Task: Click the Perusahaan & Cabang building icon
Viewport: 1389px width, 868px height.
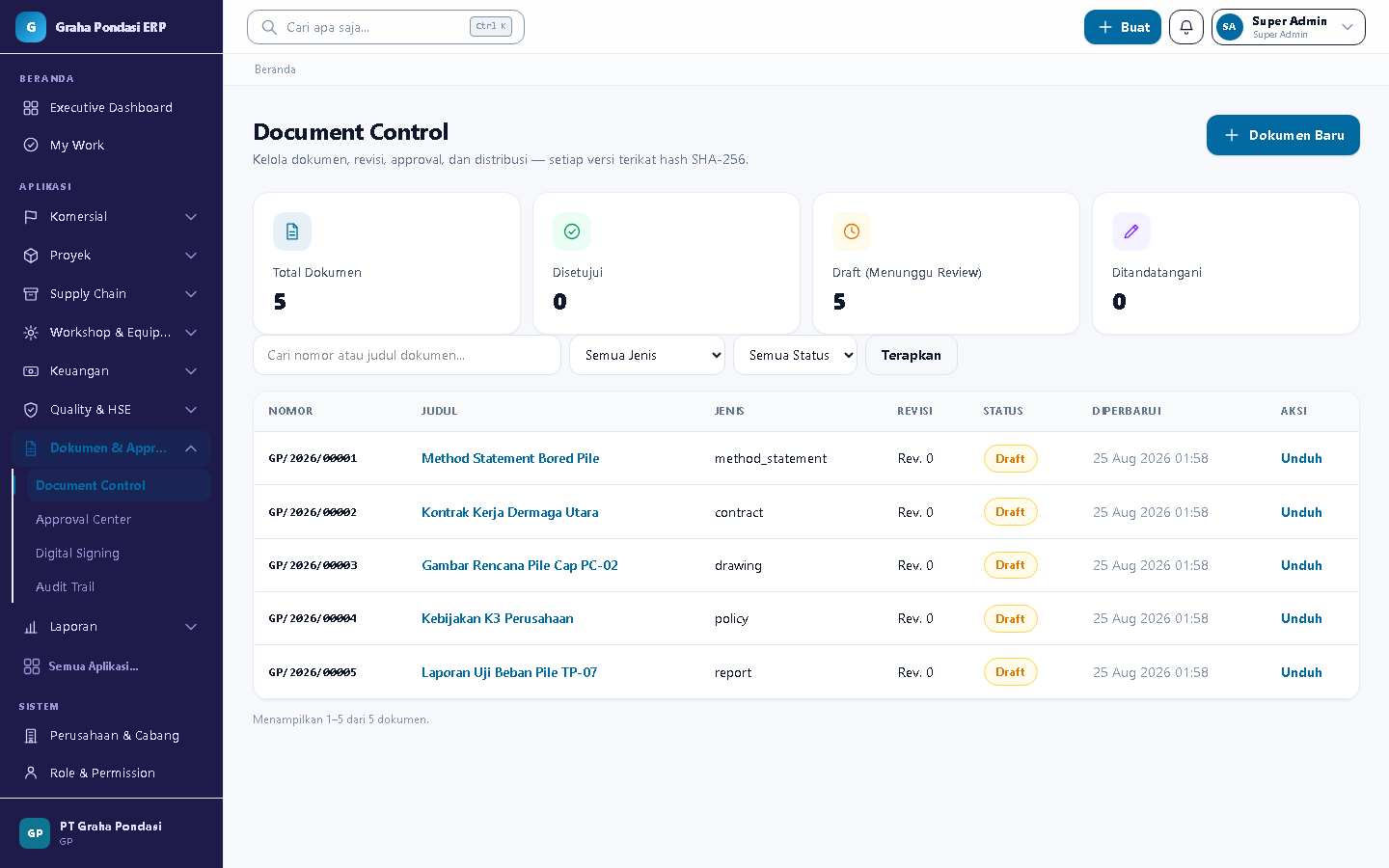Action: click(x=31, y=736)
